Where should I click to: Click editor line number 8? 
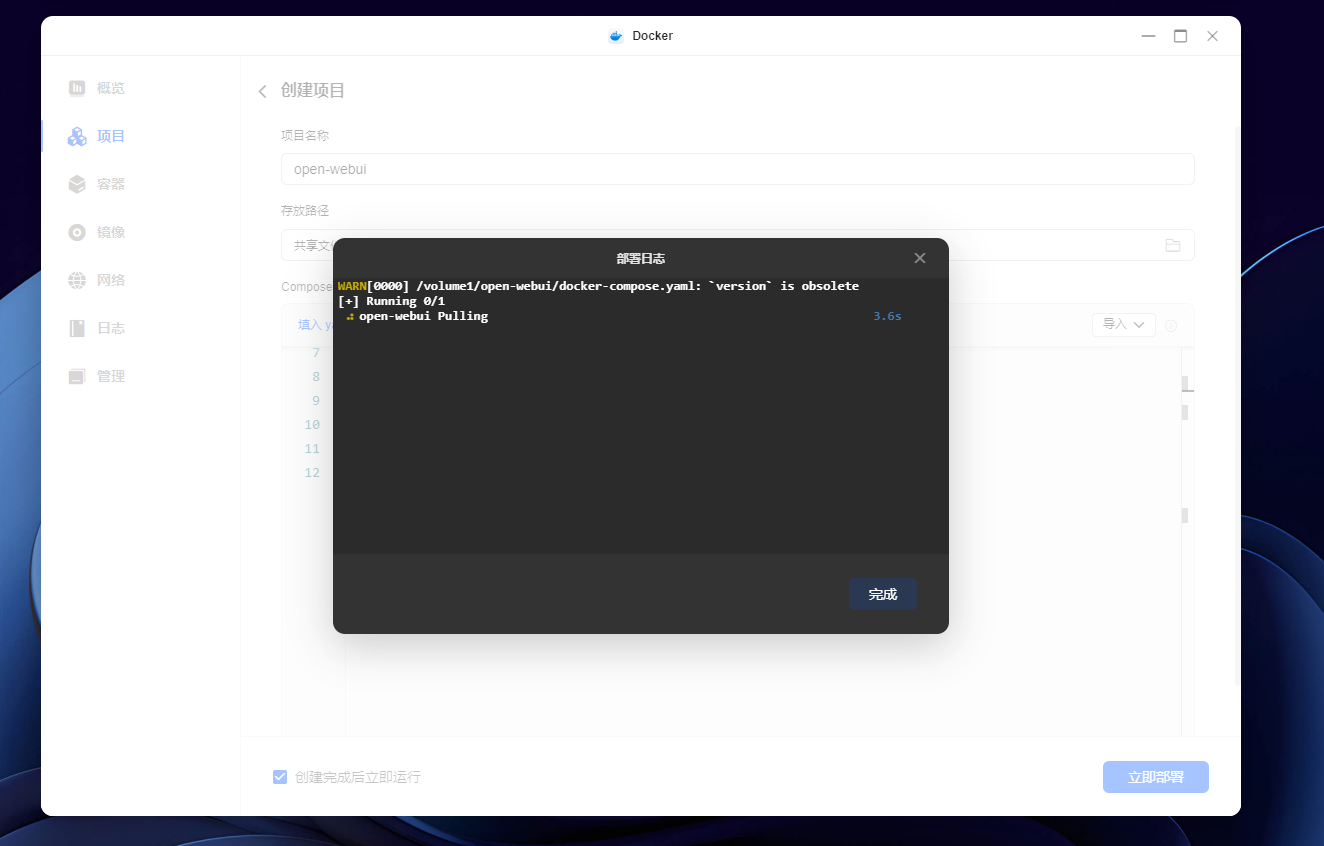316,376
